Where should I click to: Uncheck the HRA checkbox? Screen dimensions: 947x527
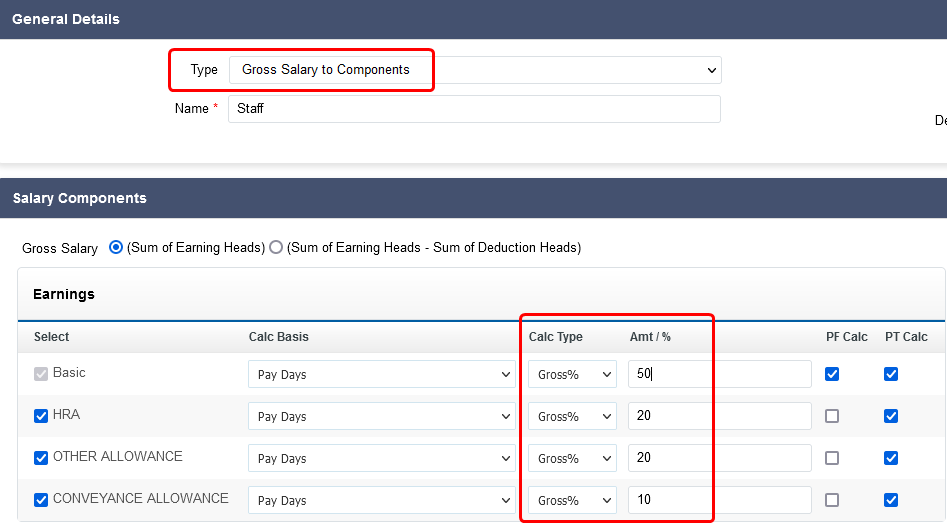click(41, 416)
